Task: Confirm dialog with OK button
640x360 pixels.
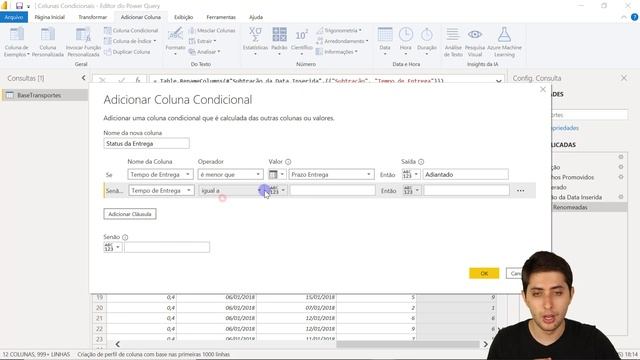Action: click(484, 273)
